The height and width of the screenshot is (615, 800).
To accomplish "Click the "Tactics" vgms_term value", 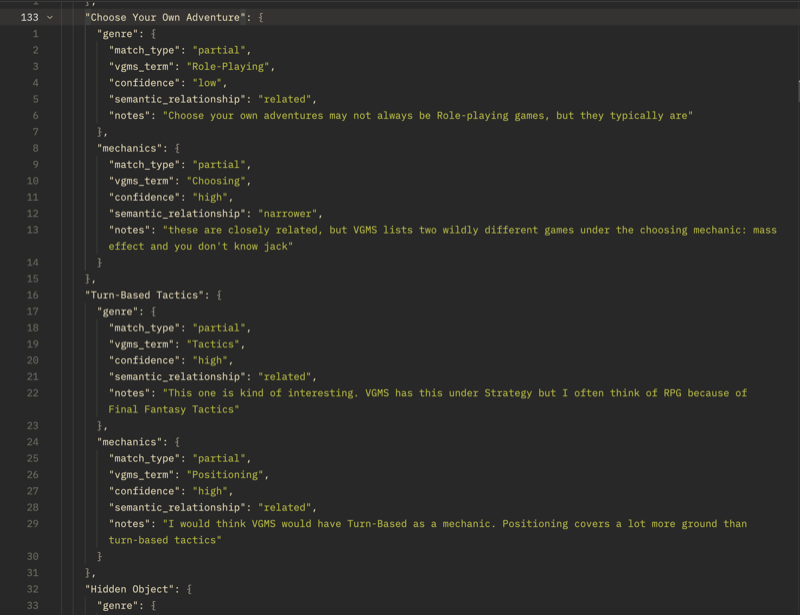I will click(213, 344).
